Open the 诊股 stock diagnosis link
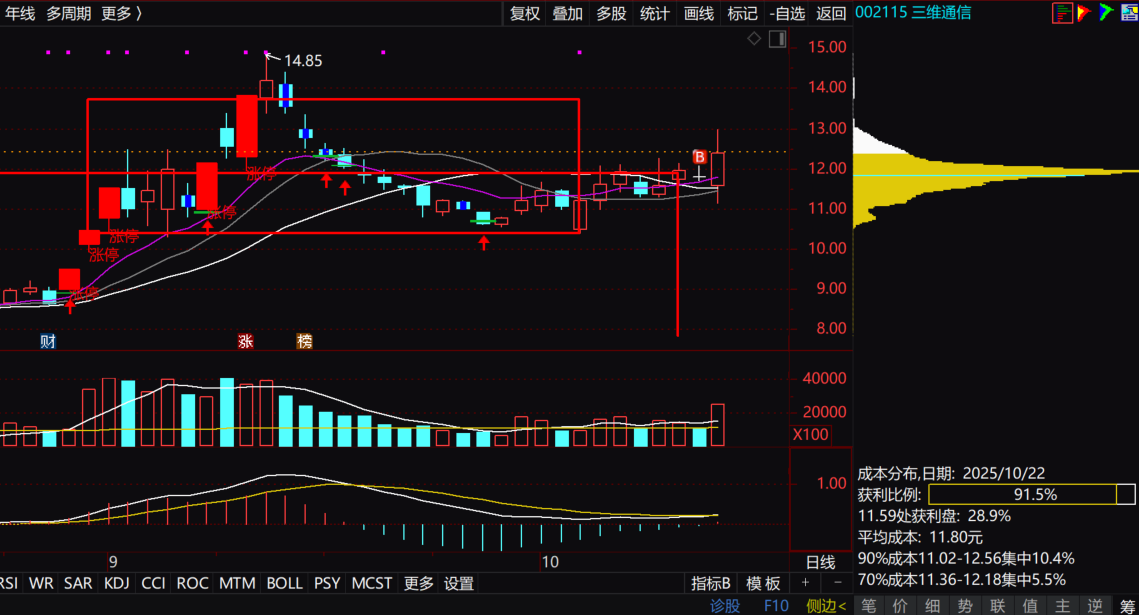This screenshot has height=615, width=1139. 724,606
